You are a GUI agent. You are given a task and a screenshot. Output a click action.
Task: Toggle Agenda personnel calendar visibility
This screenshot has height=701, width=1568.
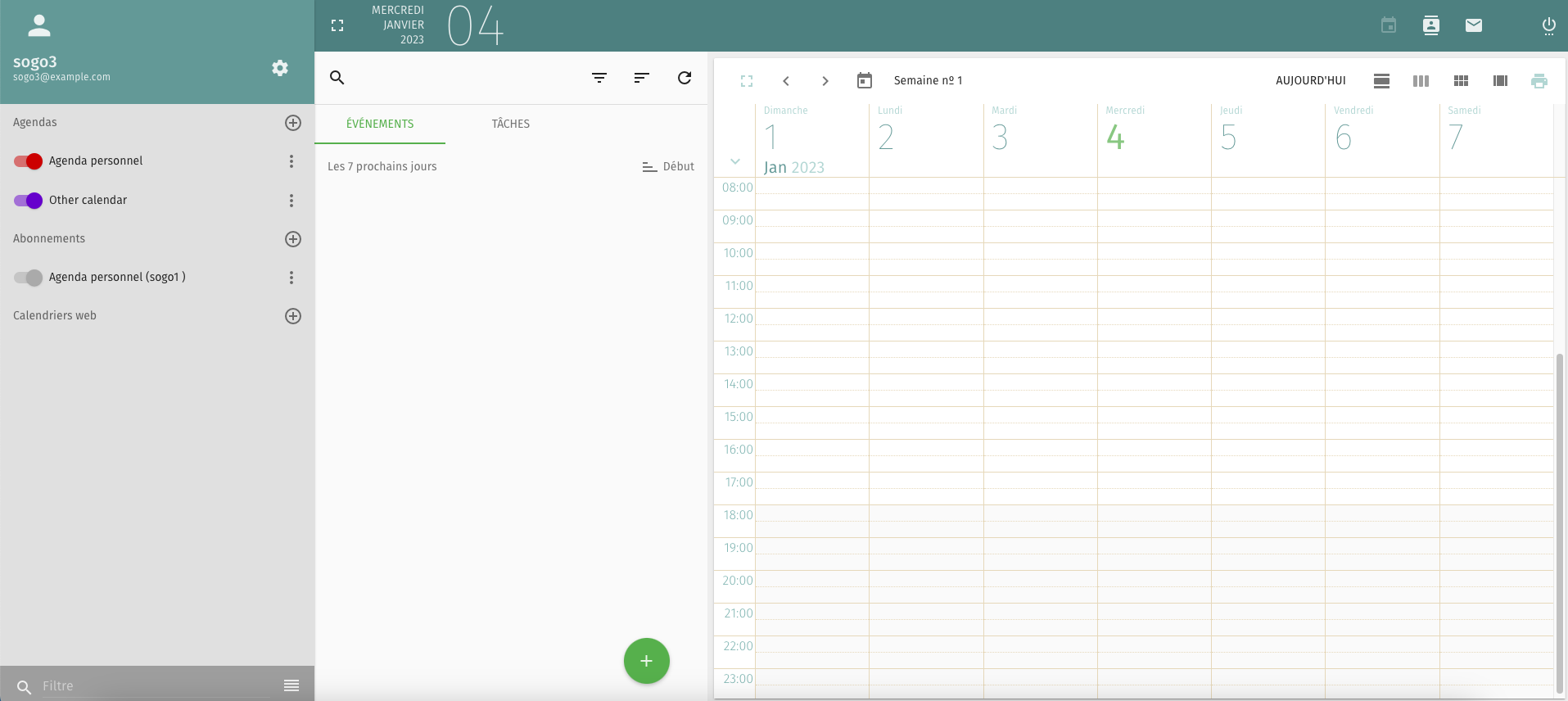(x=28, y=161)
